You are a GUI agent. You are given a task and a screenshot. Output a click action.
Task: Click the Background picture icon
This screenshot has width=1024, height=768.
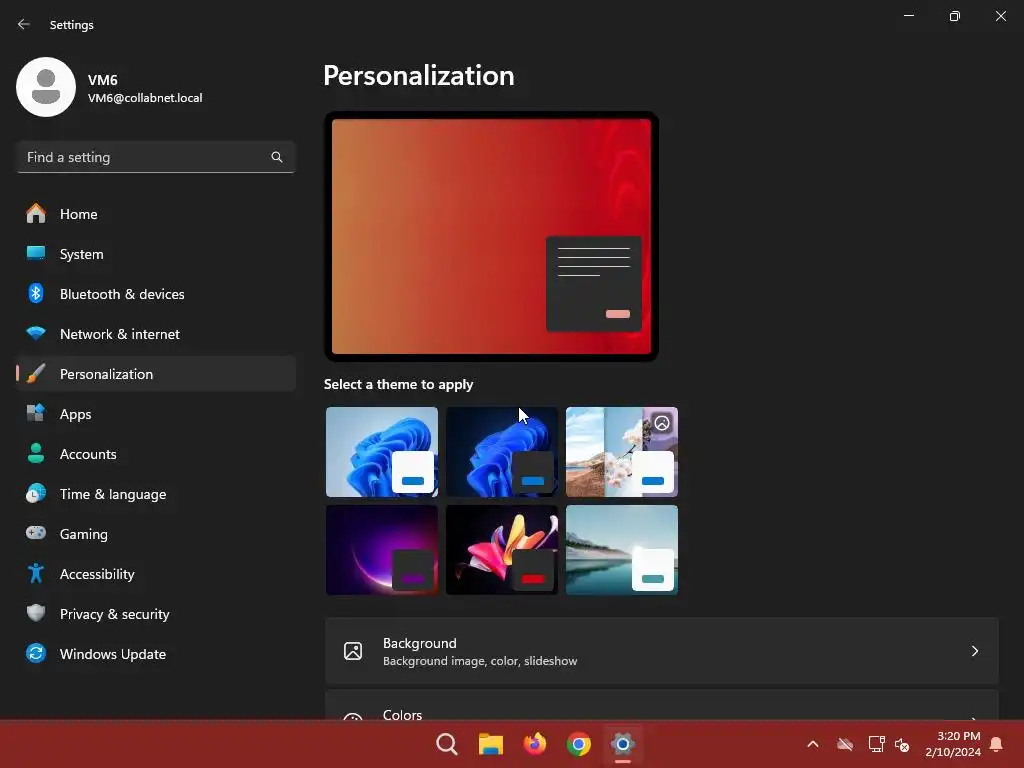(353, 651)
